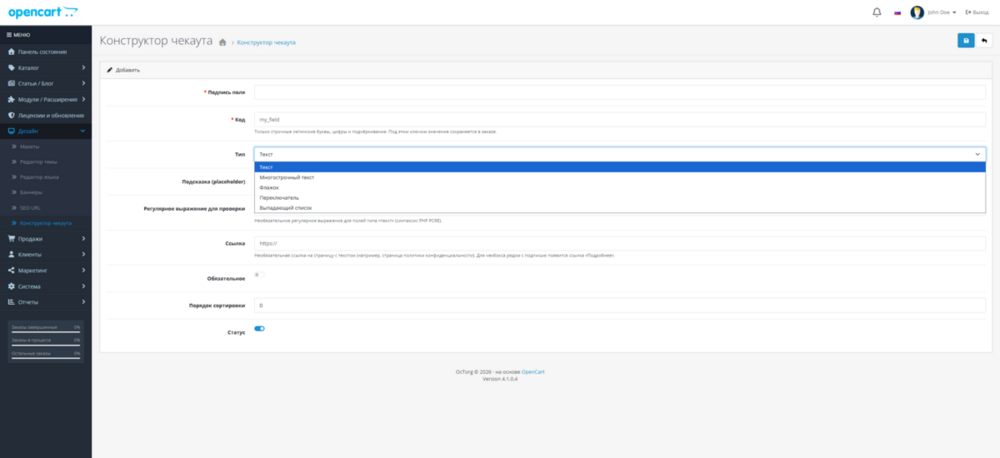
Task: Click Заказы завершенные progress bar
Action: (x=46, y=332)
